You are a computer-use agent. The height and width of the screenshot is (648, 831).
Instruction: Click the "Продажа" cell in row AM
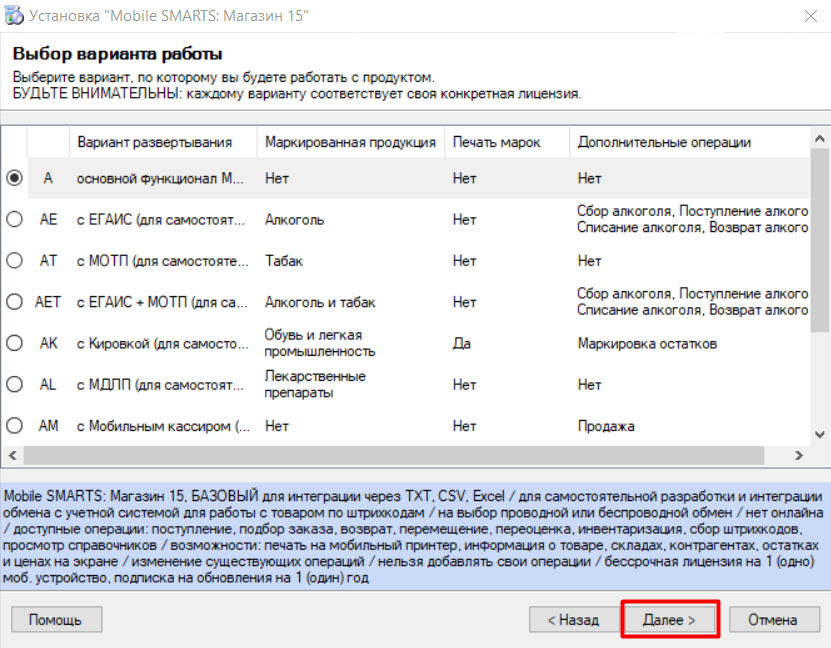point(606,427)
